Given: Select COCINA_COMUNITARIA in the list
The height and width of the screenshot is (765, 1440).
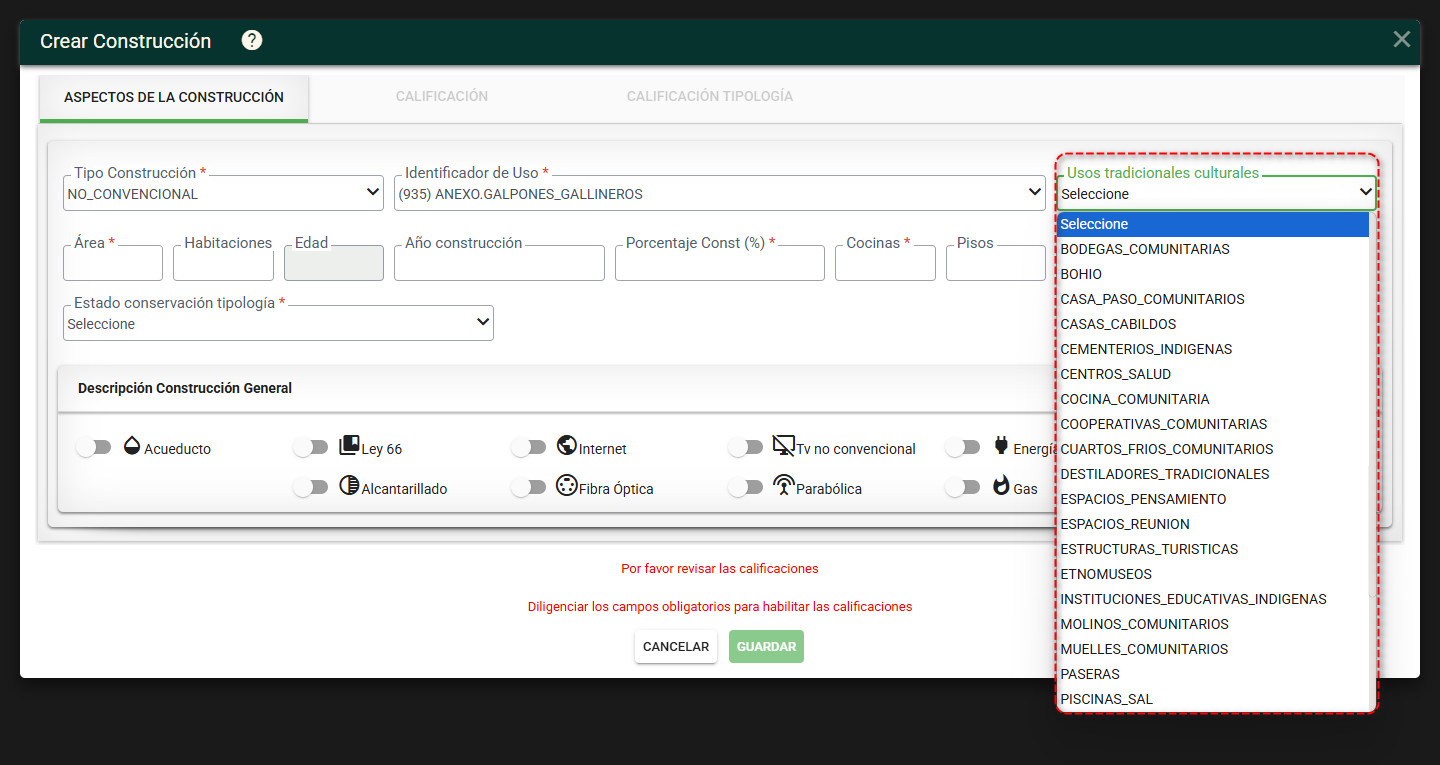Looking at the screenshot, I should click(1212, 399).
